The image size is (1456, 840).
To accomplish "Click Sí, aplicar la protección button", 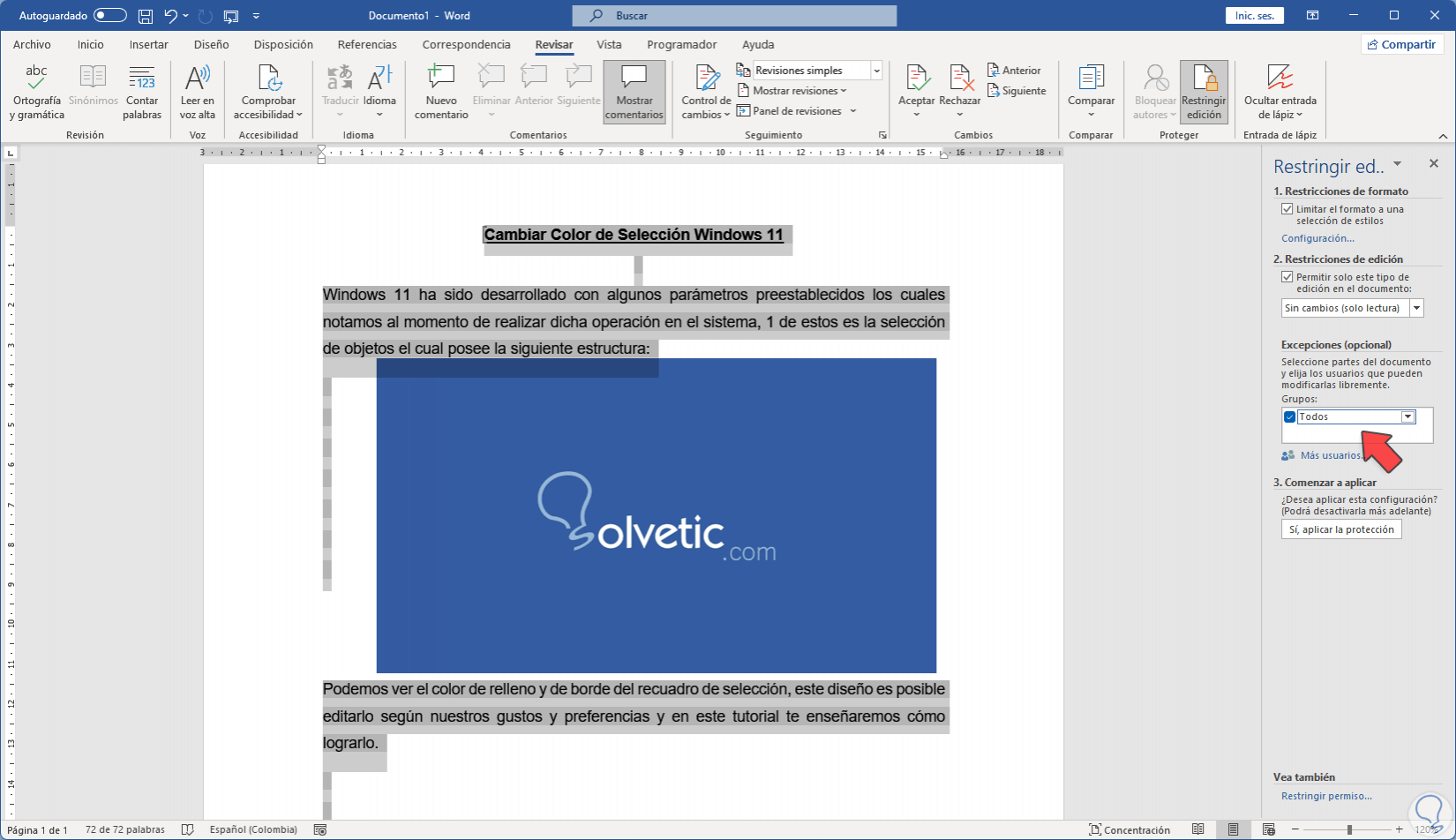I will click(x=1341, y=529).
